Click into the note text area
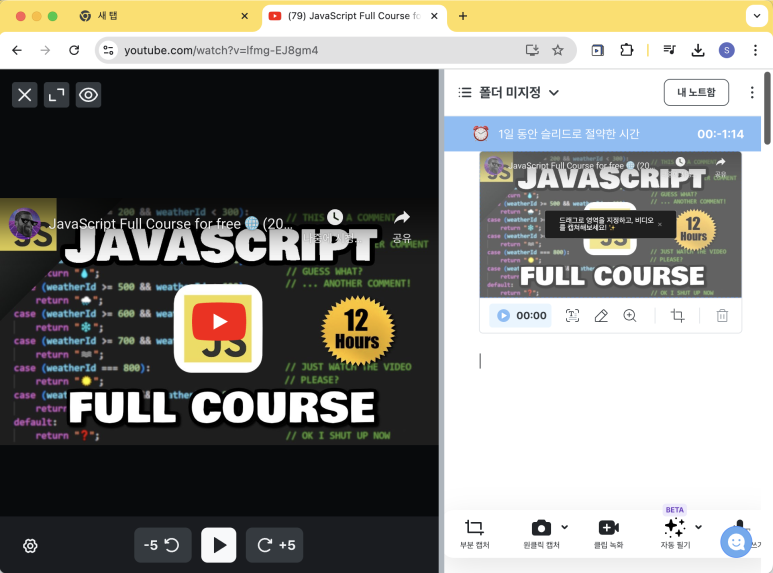The width and height of the screenshot is (773, 573). [610, 361]
